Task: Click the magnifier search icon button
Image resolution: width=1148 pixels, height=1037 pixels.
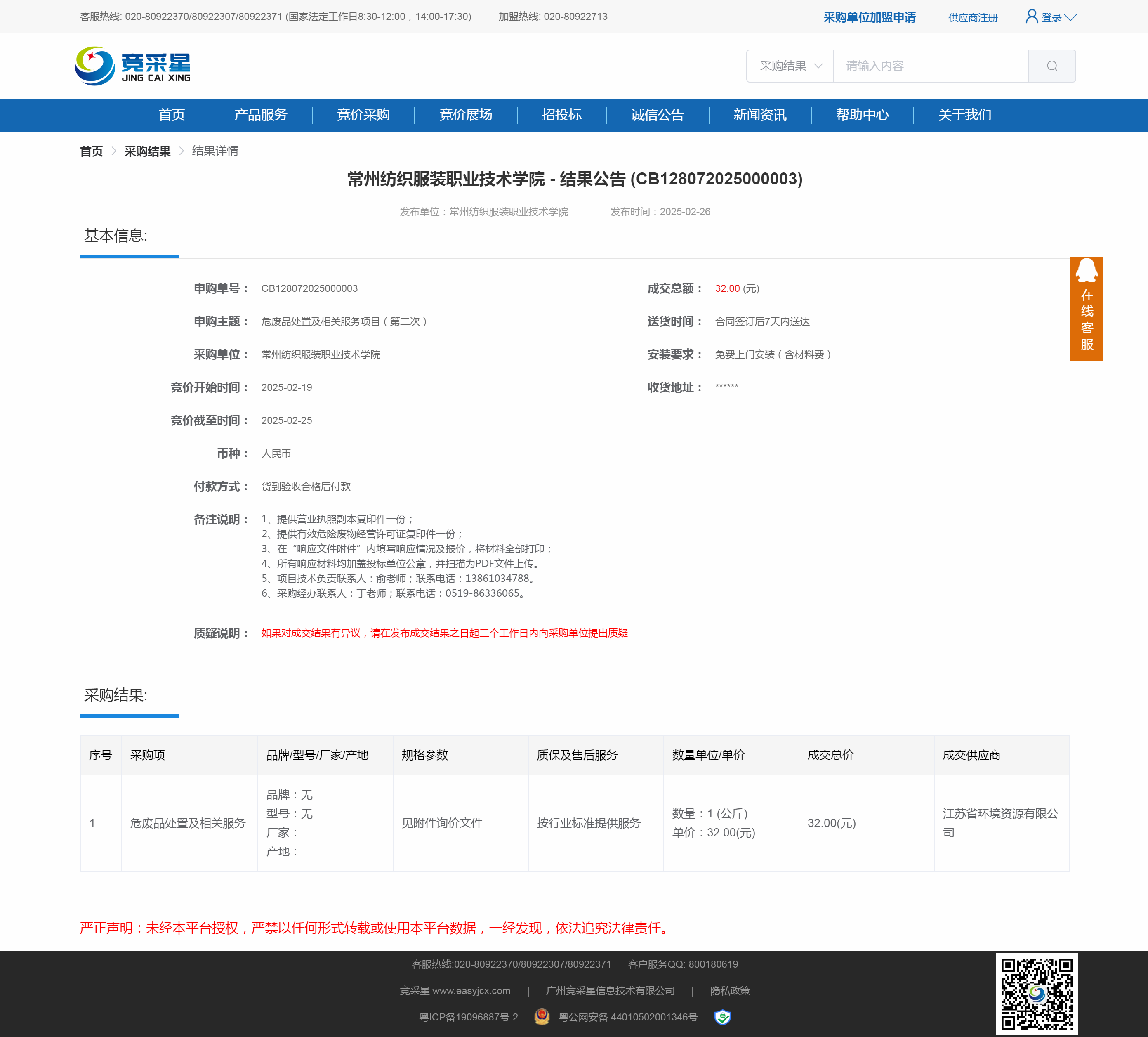Action: [x=1051, y=66]
